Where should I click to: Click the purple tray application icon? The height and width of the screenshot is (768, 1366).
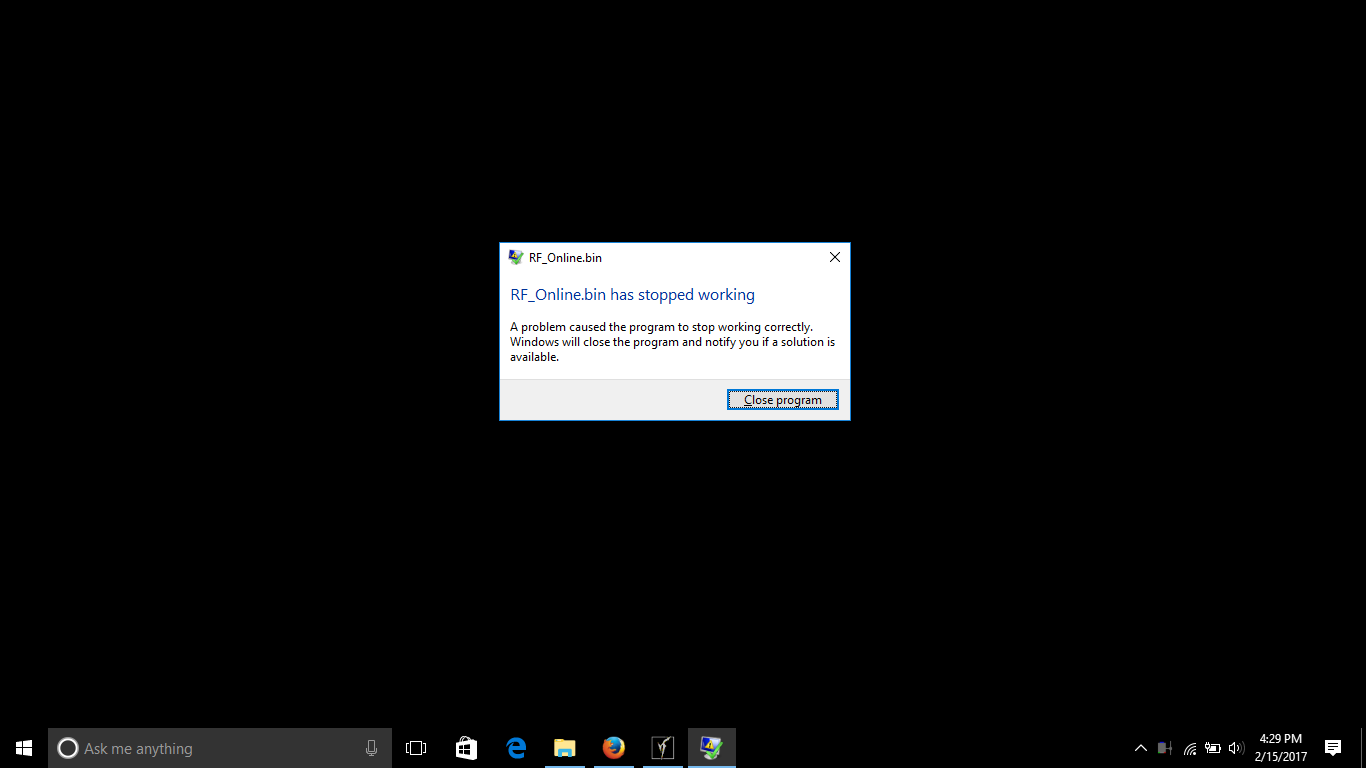tap(1165, 748)
